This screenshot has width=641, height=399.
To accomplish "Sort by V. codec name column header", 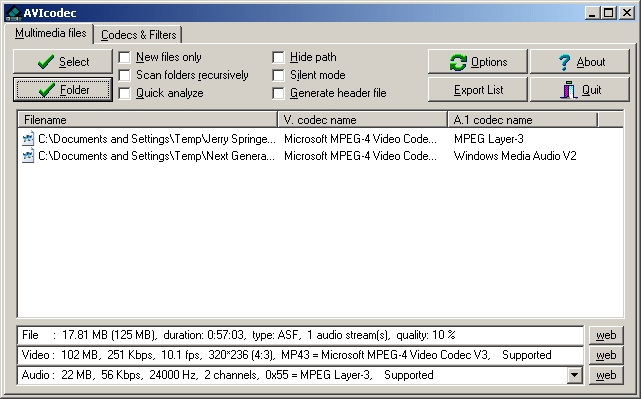I will 362,120.
